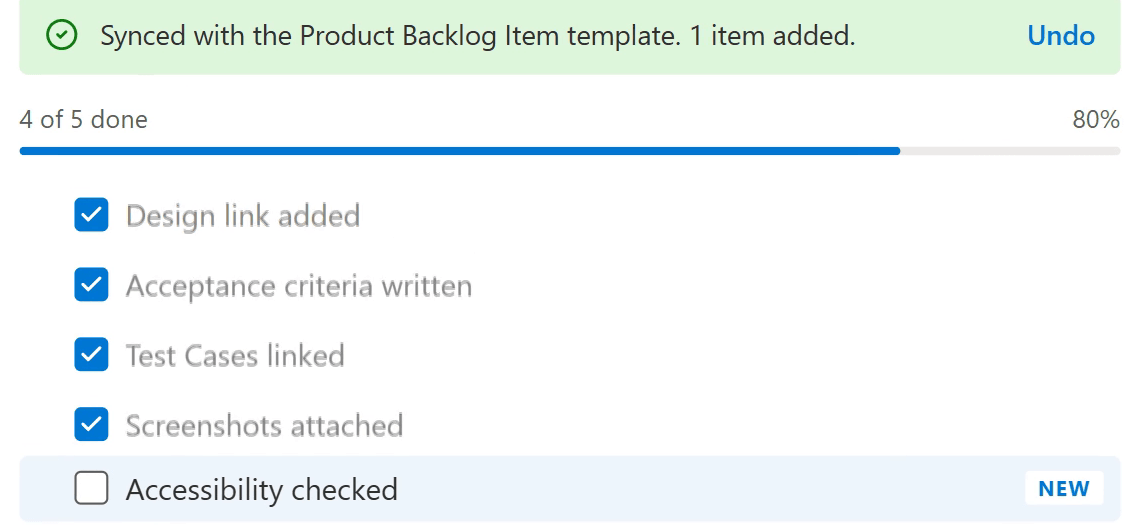1140x525 pixels.
Task: Check the Accessibility checked checkbox
Action: pos(92,488)
